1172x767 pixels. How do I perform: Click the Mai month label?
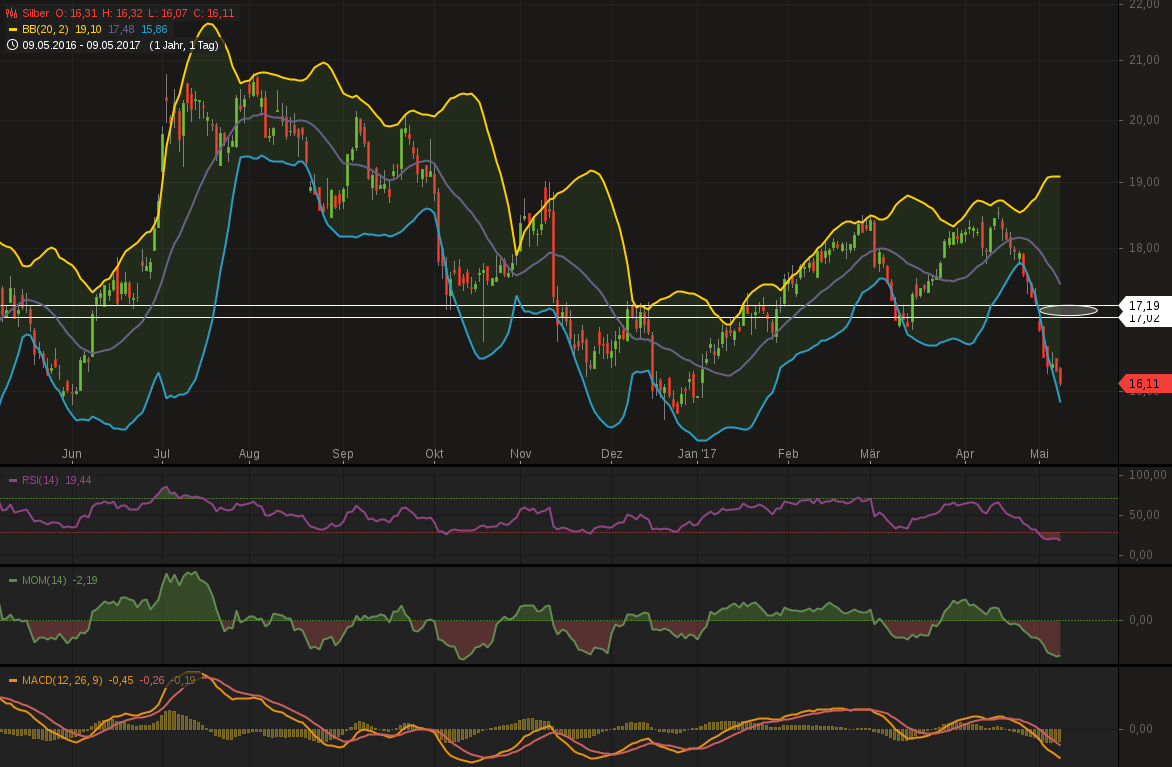tap(1039, 454)
